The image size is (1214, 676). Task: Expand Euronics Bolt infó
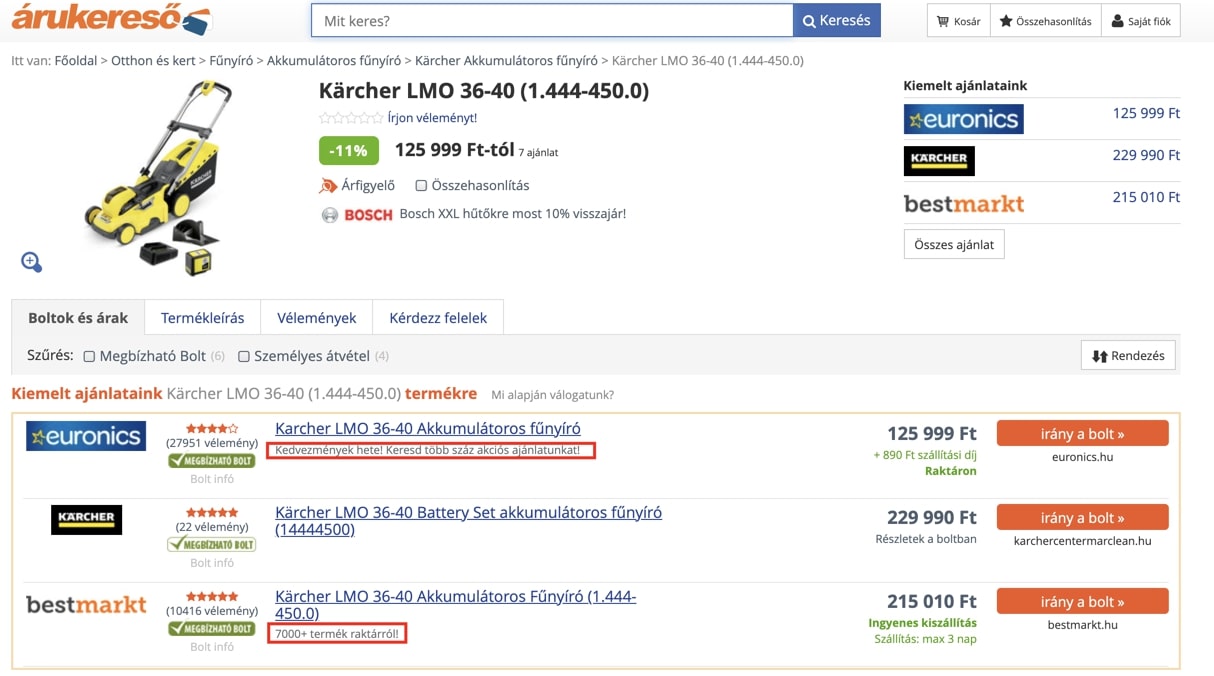tap(212, 479)
